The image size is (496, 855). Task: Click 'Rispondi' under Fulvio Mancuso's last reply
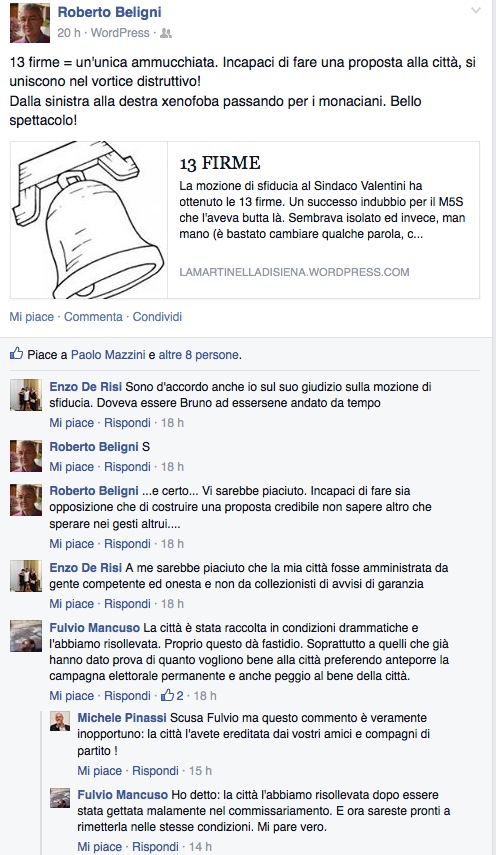[x=155, y=847]
